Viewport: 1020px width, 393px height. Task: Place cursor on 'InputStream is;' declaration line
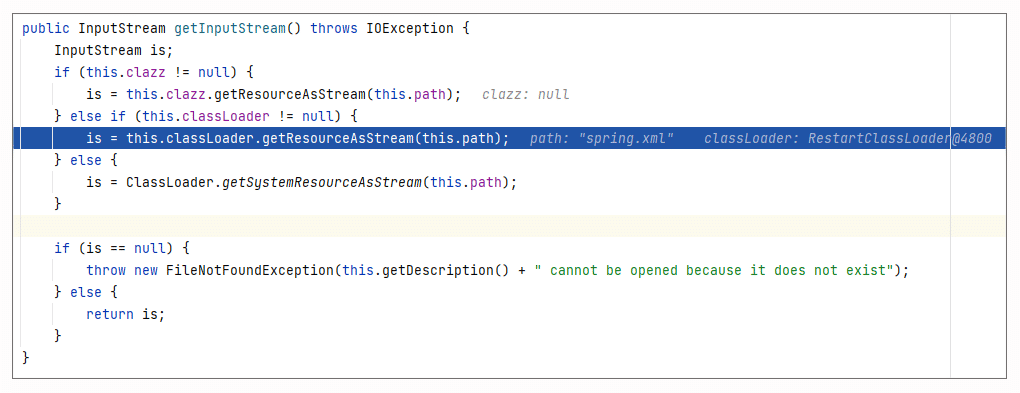[114, 50]
